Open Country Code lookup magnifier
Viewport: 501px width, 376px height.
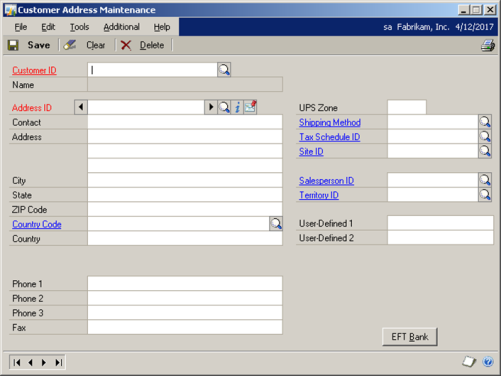(x=276, y=224)
